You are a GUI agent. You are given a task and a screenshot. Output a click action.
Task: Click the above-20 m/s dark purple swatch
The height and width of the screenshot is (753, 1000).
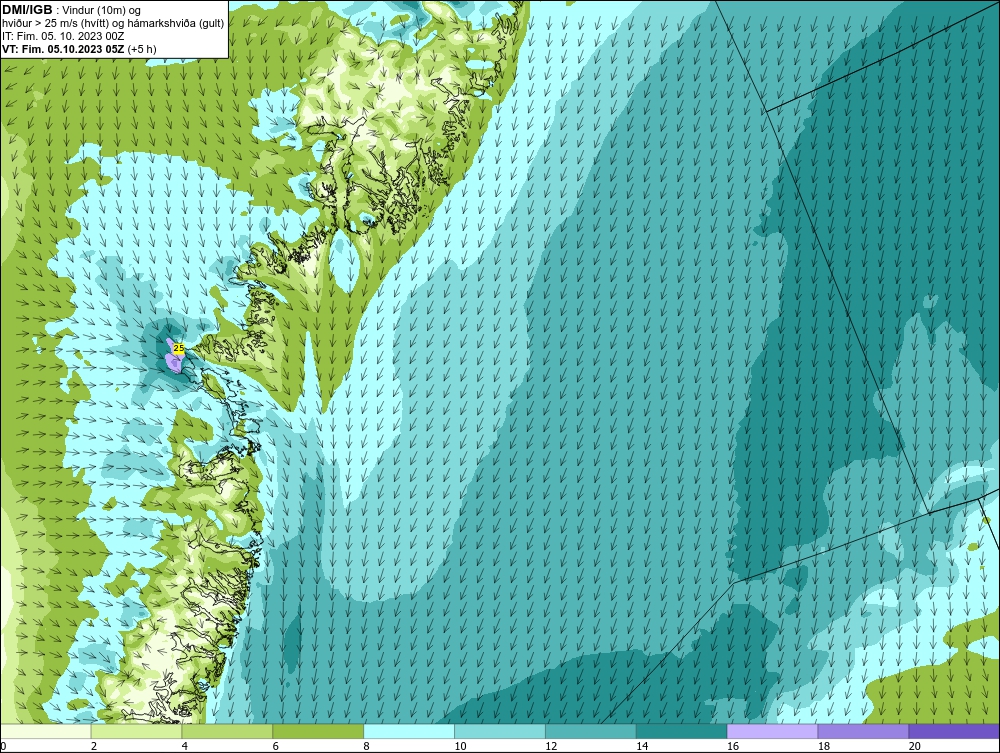point(954,731)
